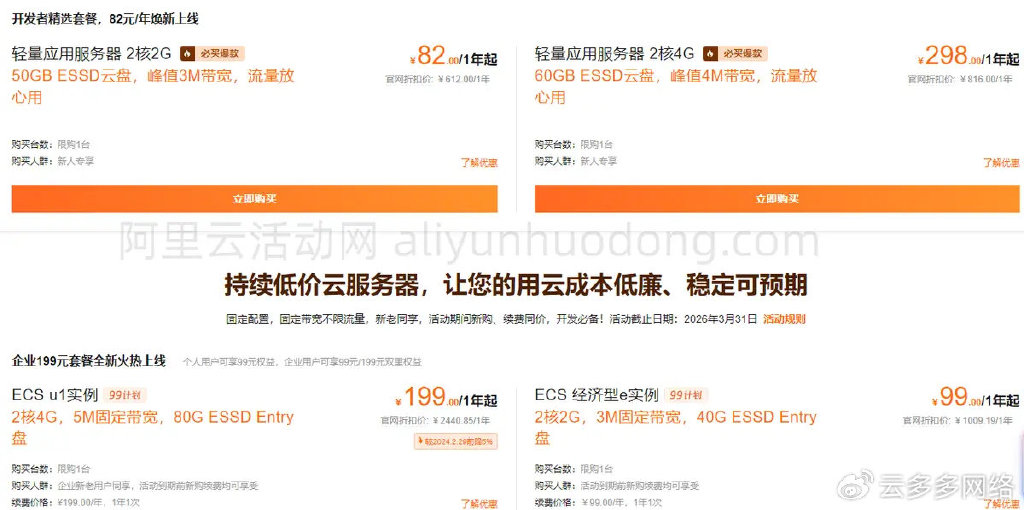
Task: Select the title 轻量应用服务器 2核2G
Action: pyautogui.click(x=91, y=54)
